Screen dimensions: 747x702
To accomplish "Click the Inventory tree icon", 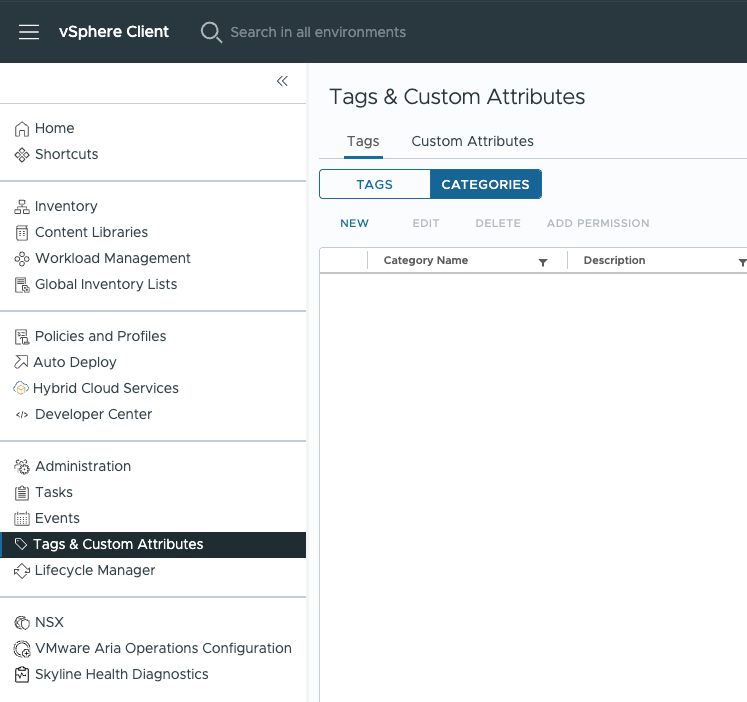I will [22, 207].
